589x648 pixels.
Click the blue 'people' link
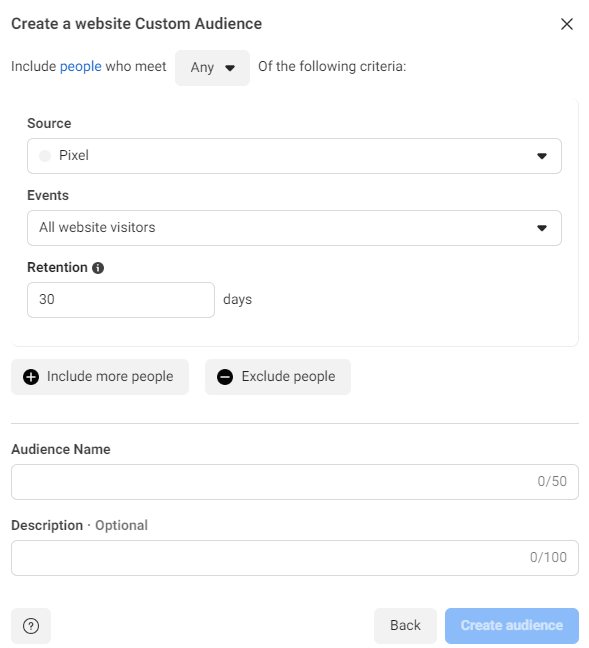(x=81, y=66)
